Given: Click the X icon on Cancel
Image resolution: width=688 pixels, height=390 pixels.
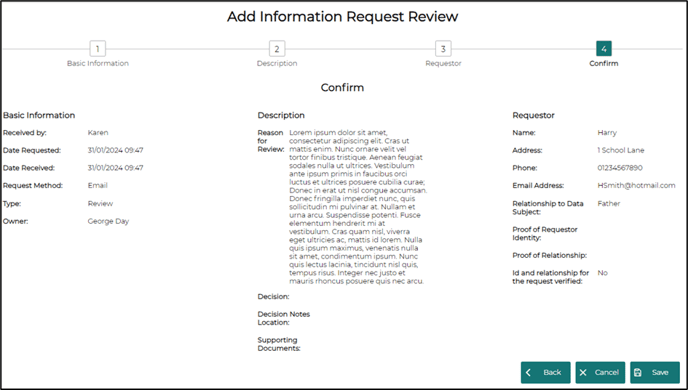Looking at the screenshot, I should [583, 372].
